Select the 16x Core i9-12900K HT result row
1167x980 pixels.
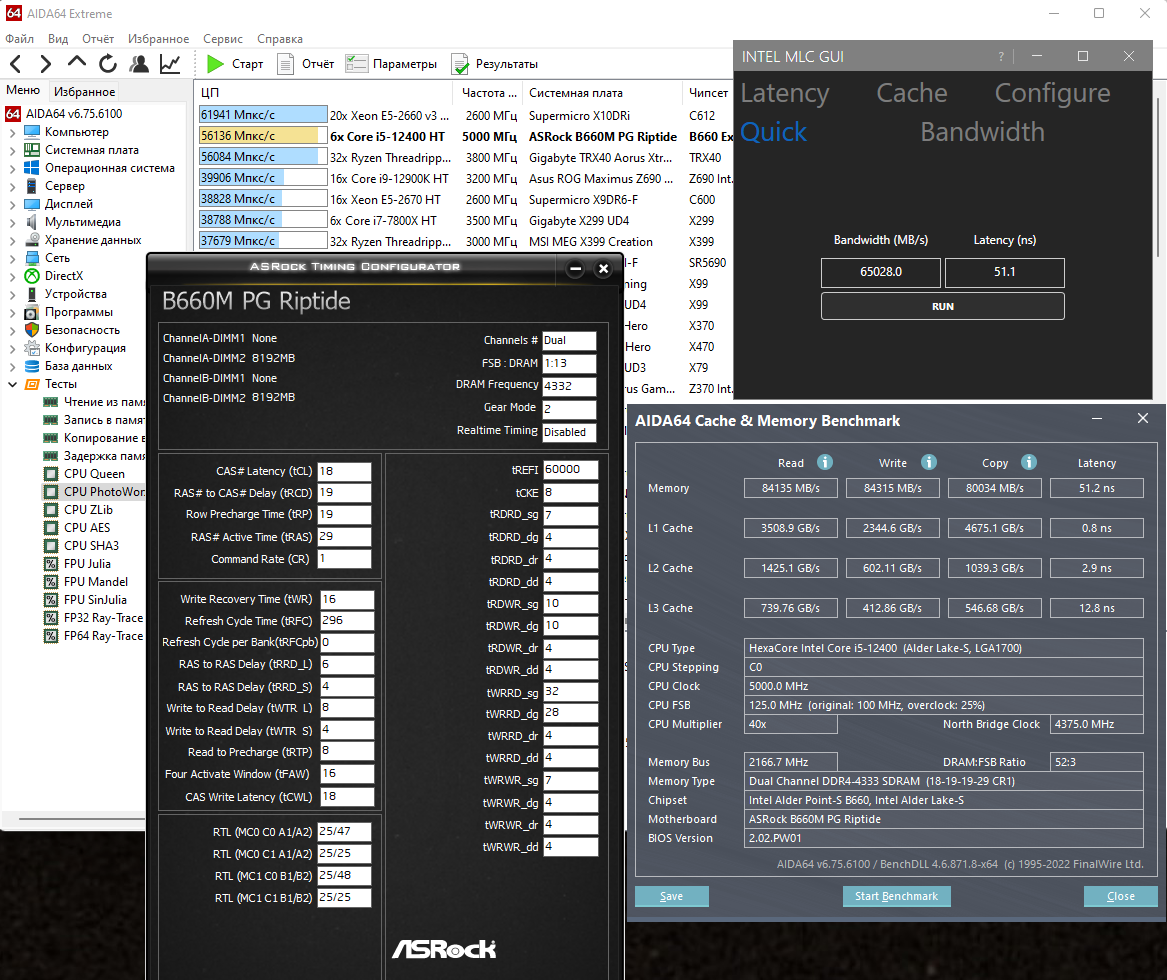click(466, 179)
